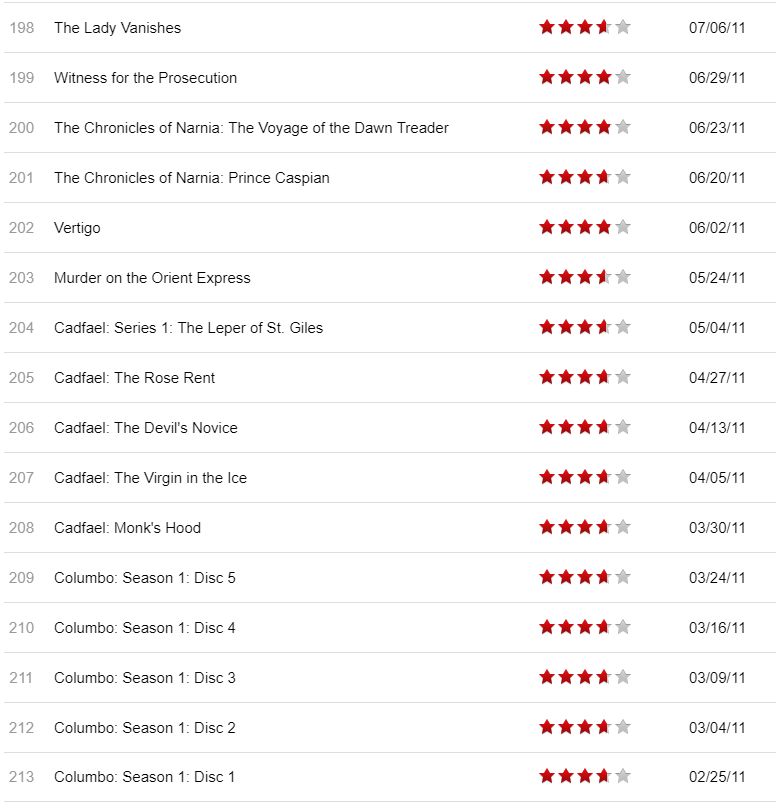Open The Lady Vanishes title
Screen dimensions: 776x811
pos(117,28)
